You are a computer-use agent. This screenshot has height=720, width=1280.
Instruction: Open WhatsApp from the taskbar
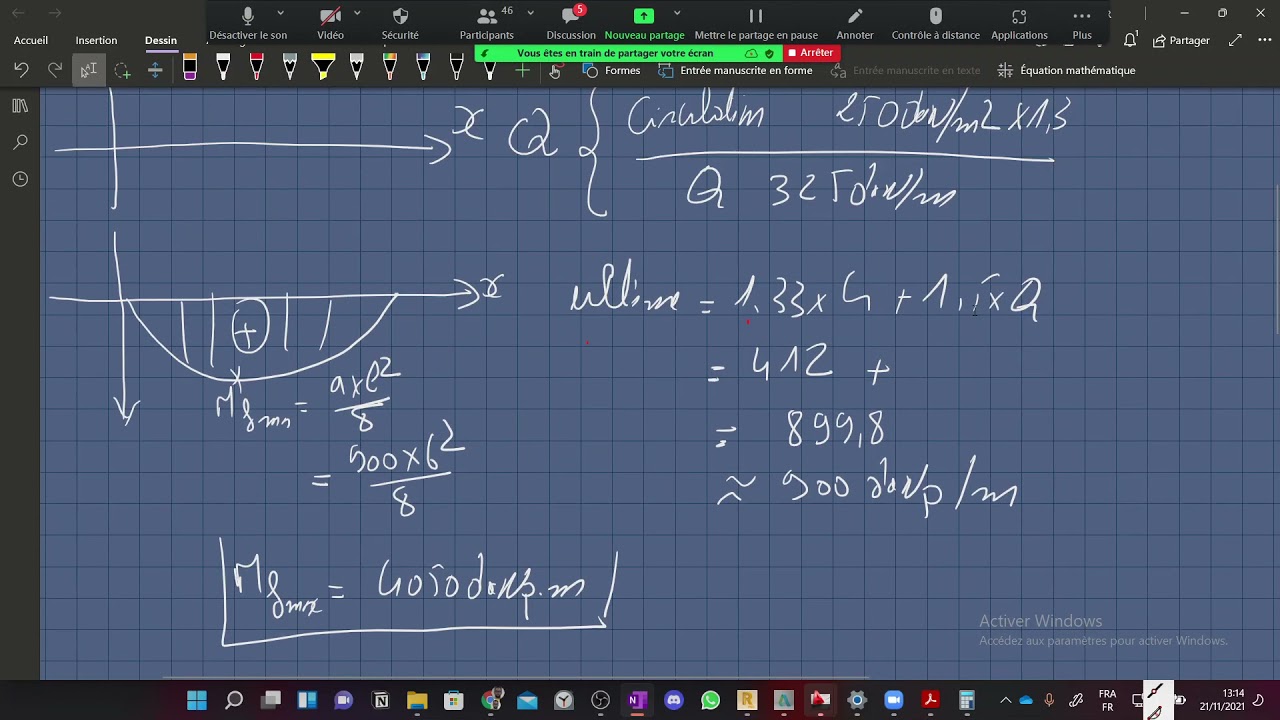click(710, 700)
